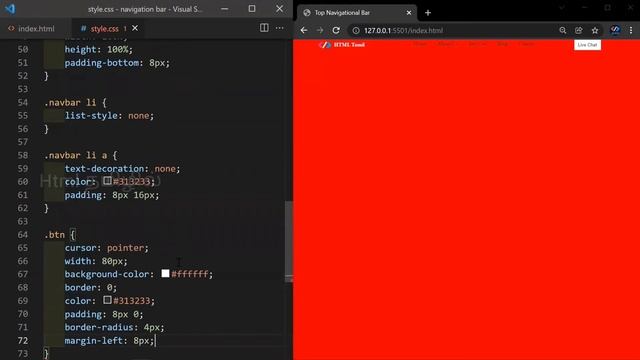The image size is (640, 360).
Task: Open the color swatch on line 69
Action: [x=107, y=300]
